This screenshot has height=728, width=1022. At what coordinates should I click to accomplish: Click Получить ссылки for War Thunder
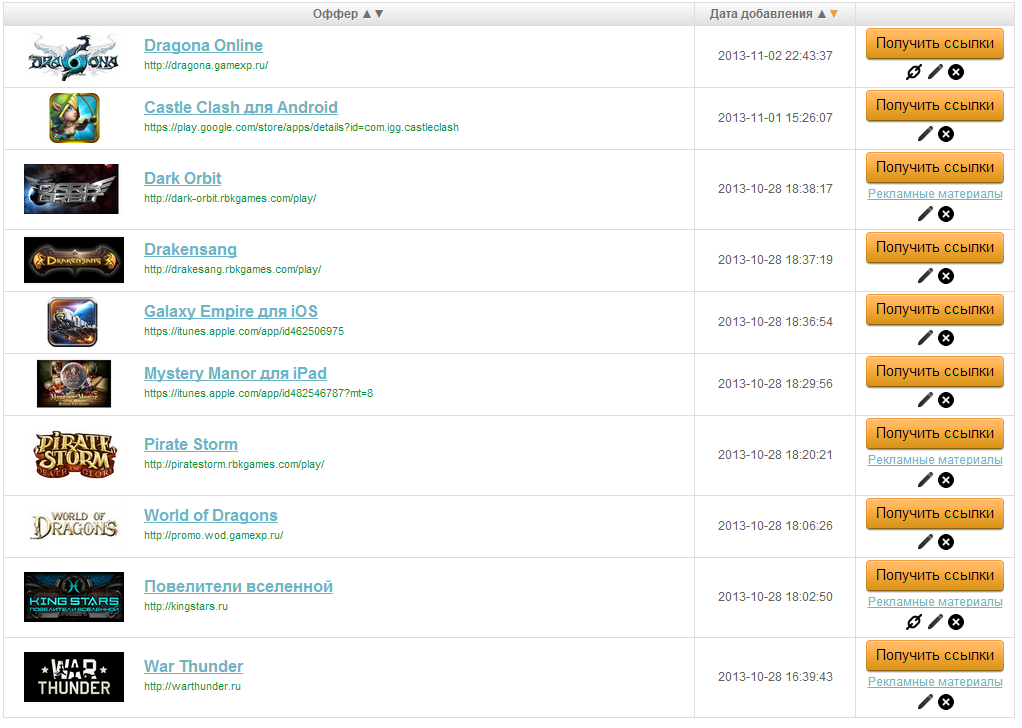(935, 656)
